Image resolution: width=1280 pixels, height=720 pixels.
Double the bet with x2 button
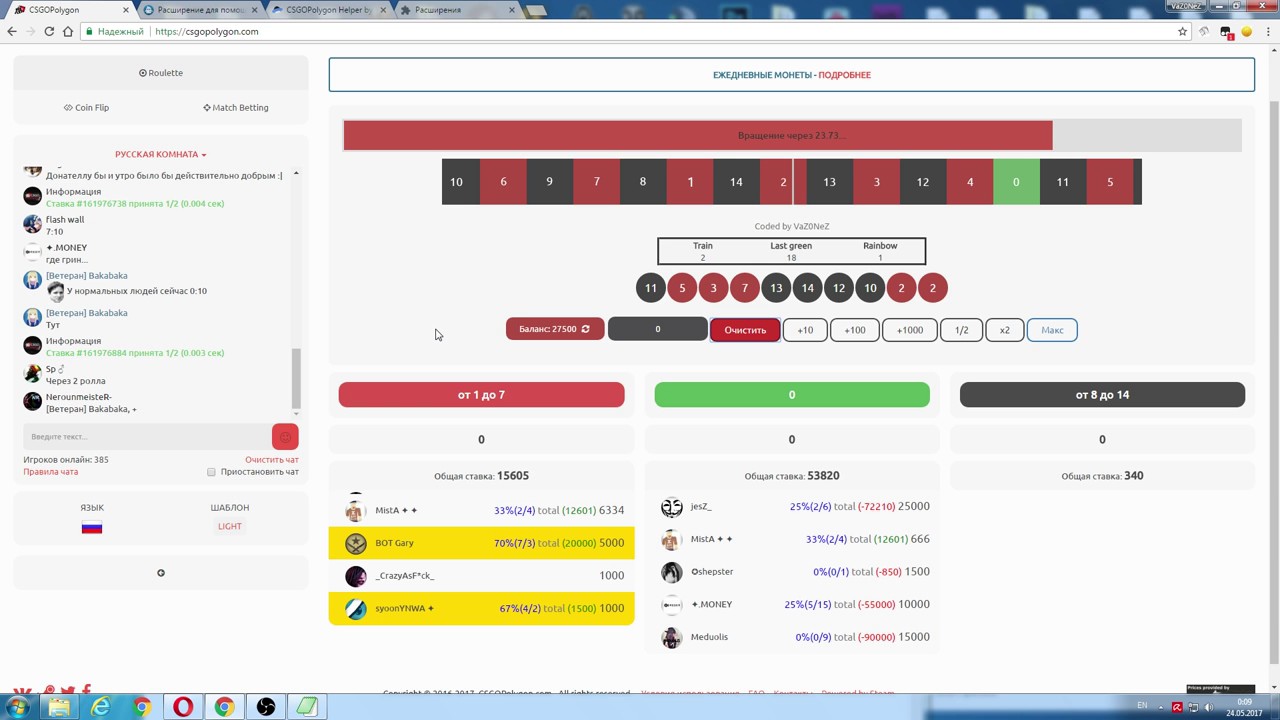point(1004,329)
